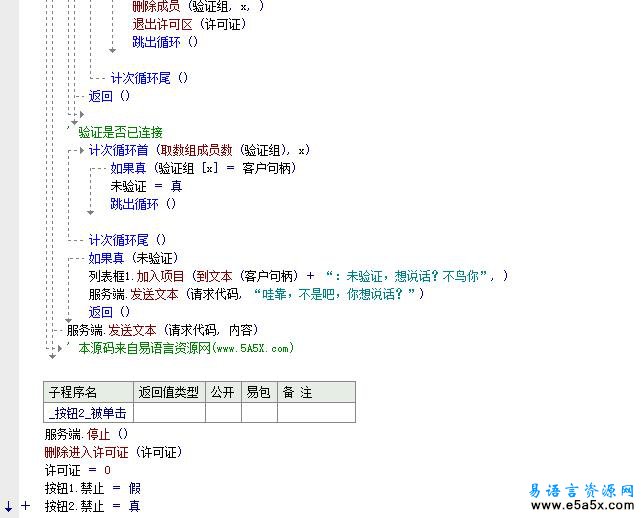Select the _按钮2_被单击 subroutine name cell
This screenshot has height=518, width=643.
pyautogui.click(x=89, y=413)
